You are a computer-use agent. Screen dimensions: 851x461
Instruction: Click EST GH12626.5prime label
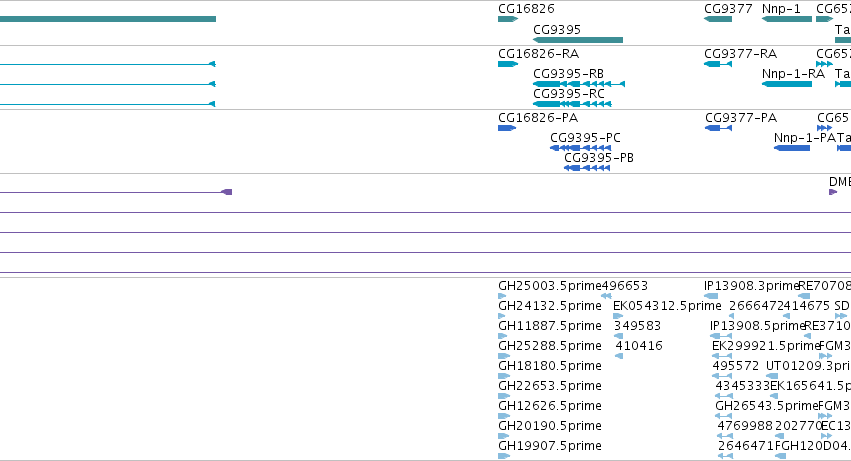[x=550, y=406]
